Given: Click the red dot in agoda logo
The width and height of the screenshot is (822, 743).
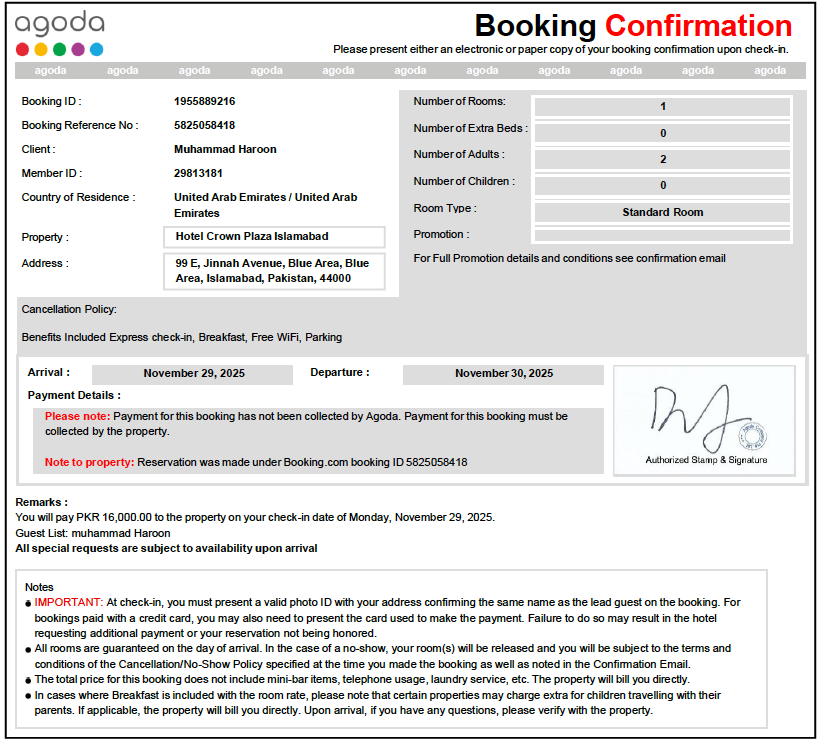Looking at the screenshot, I should (23, 49).
